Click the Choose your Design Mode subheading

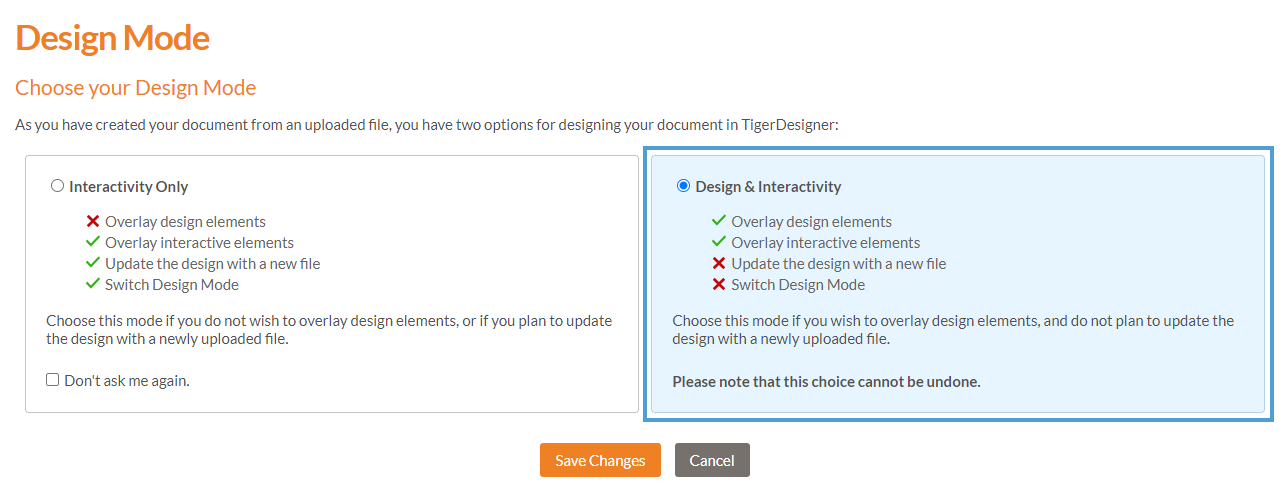pos(136,88)
